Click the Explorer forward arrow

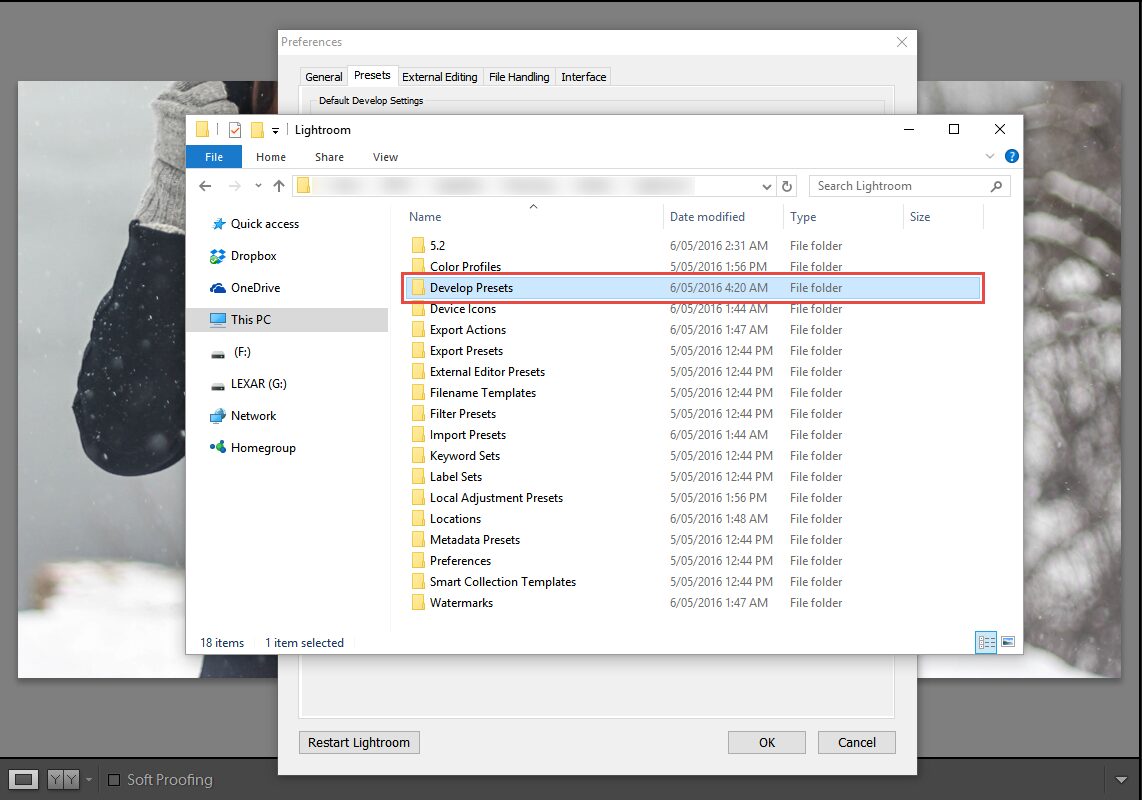[x=235, y=186]
